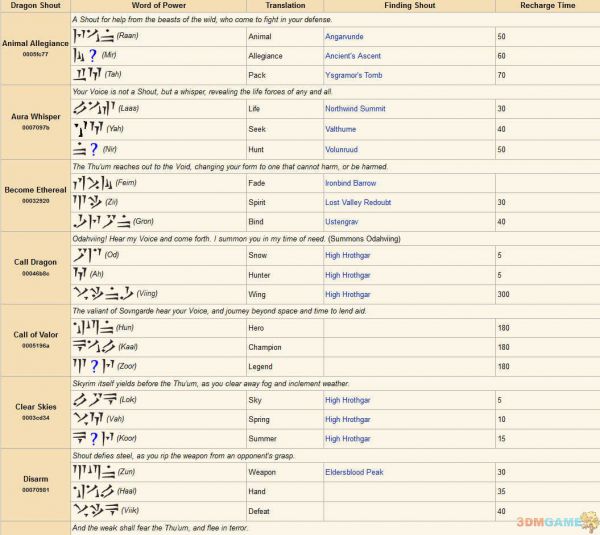Click the dragon glyph image for Zun
This screenshot has height=535, width=600.
(x=94, y=471)
